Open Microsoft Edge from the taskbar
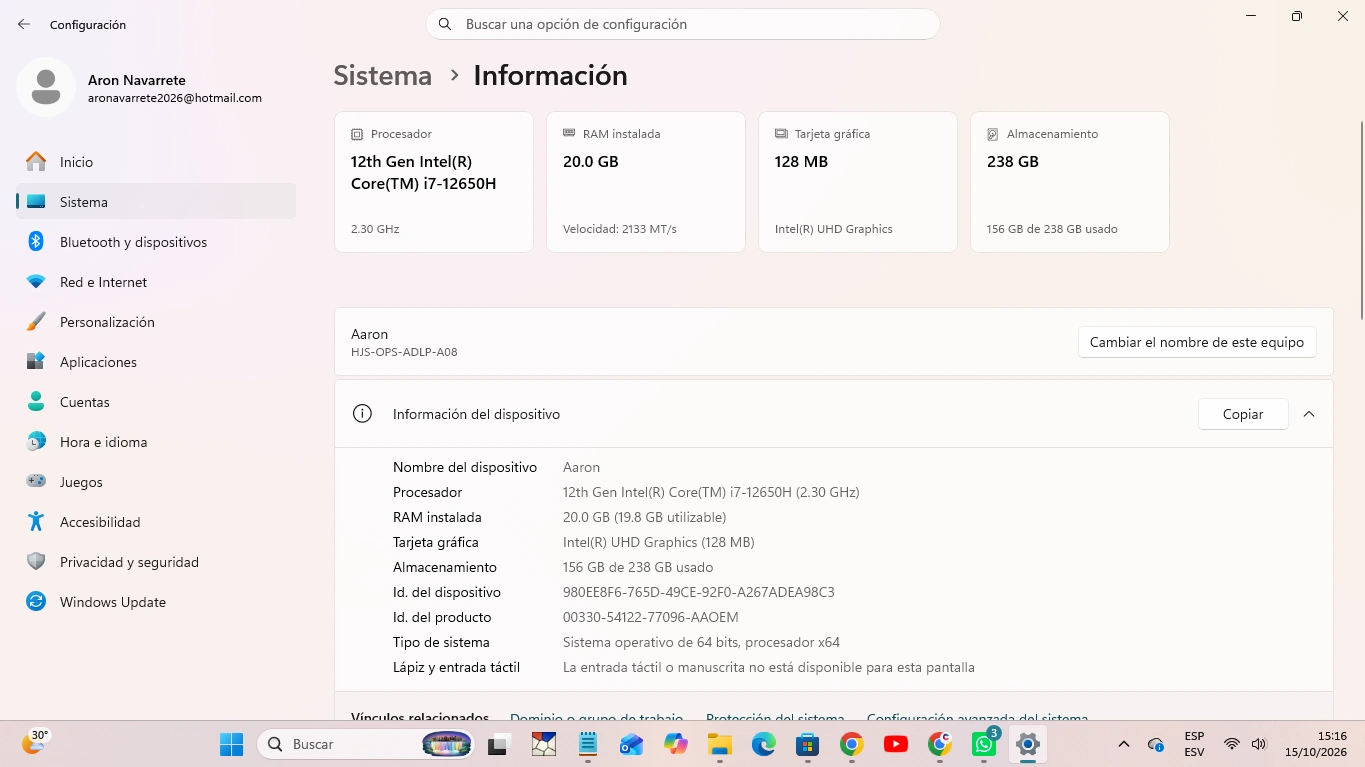The width and height of the screenshot is (1365, 767). [x=764, y=744]
